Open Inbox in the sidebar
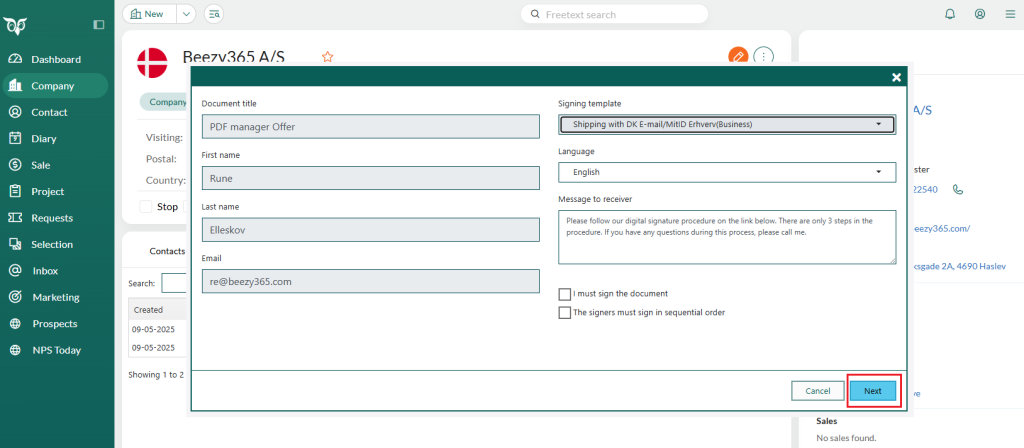1024x448 pixels. click(x=56, y=270)
